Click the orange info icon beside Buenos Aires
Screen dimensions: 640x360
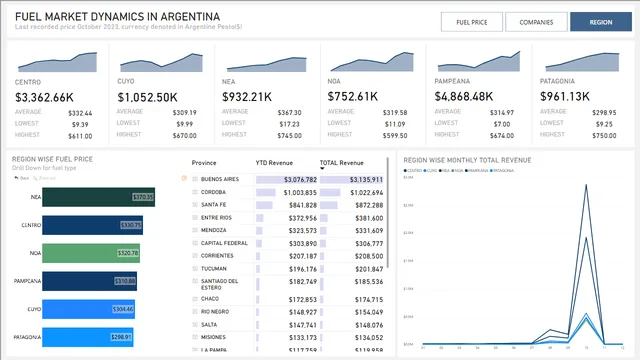click(x=184, y=178)
